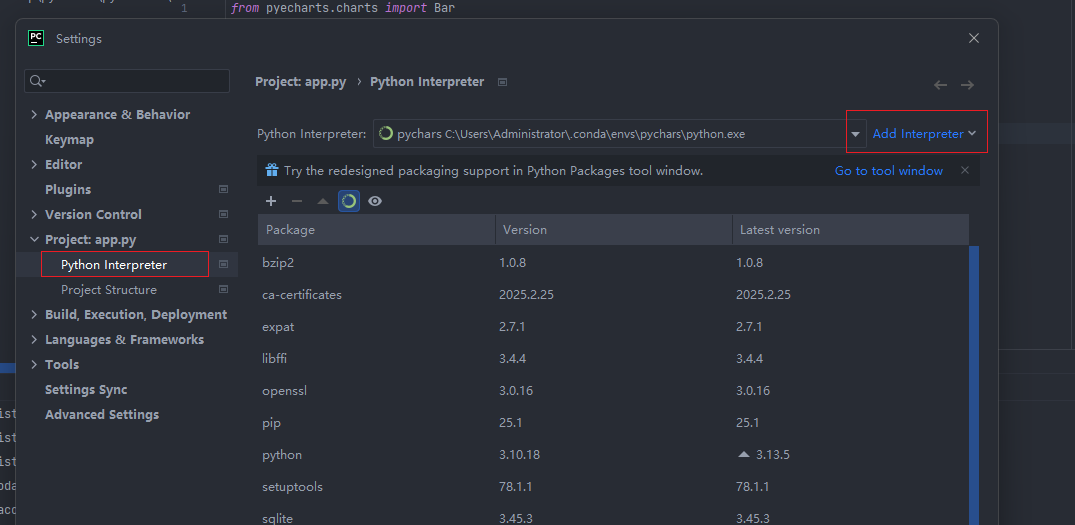Select the setuptools package row
The width and height of the screenshot is (1075, 525).
click(x=613, y=487)
